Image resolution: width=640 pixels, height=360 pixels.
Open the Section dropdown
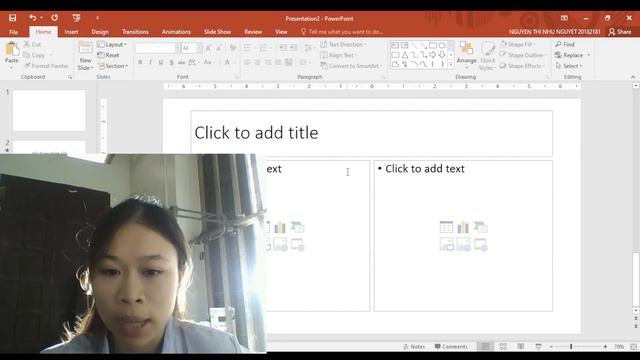click(113, 66)
